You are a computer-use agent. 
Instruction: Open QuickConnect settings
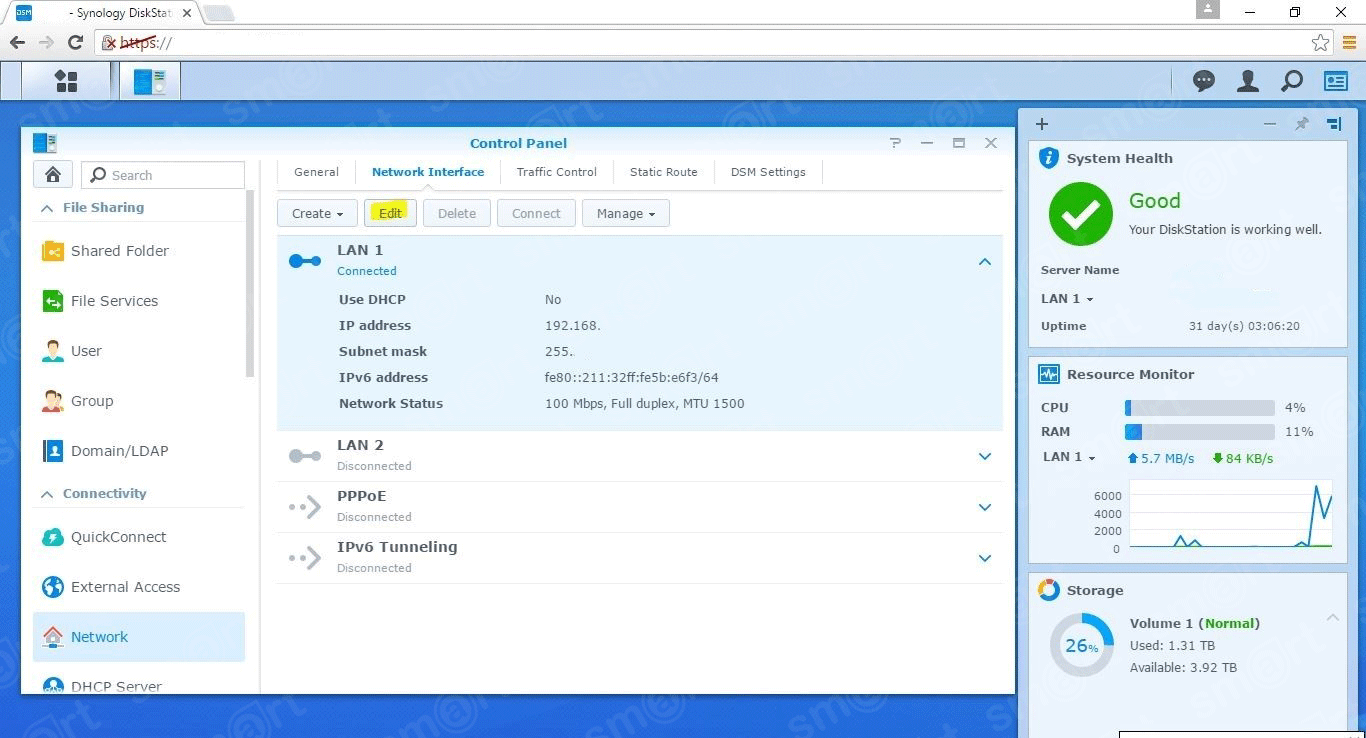coord(139,537)
